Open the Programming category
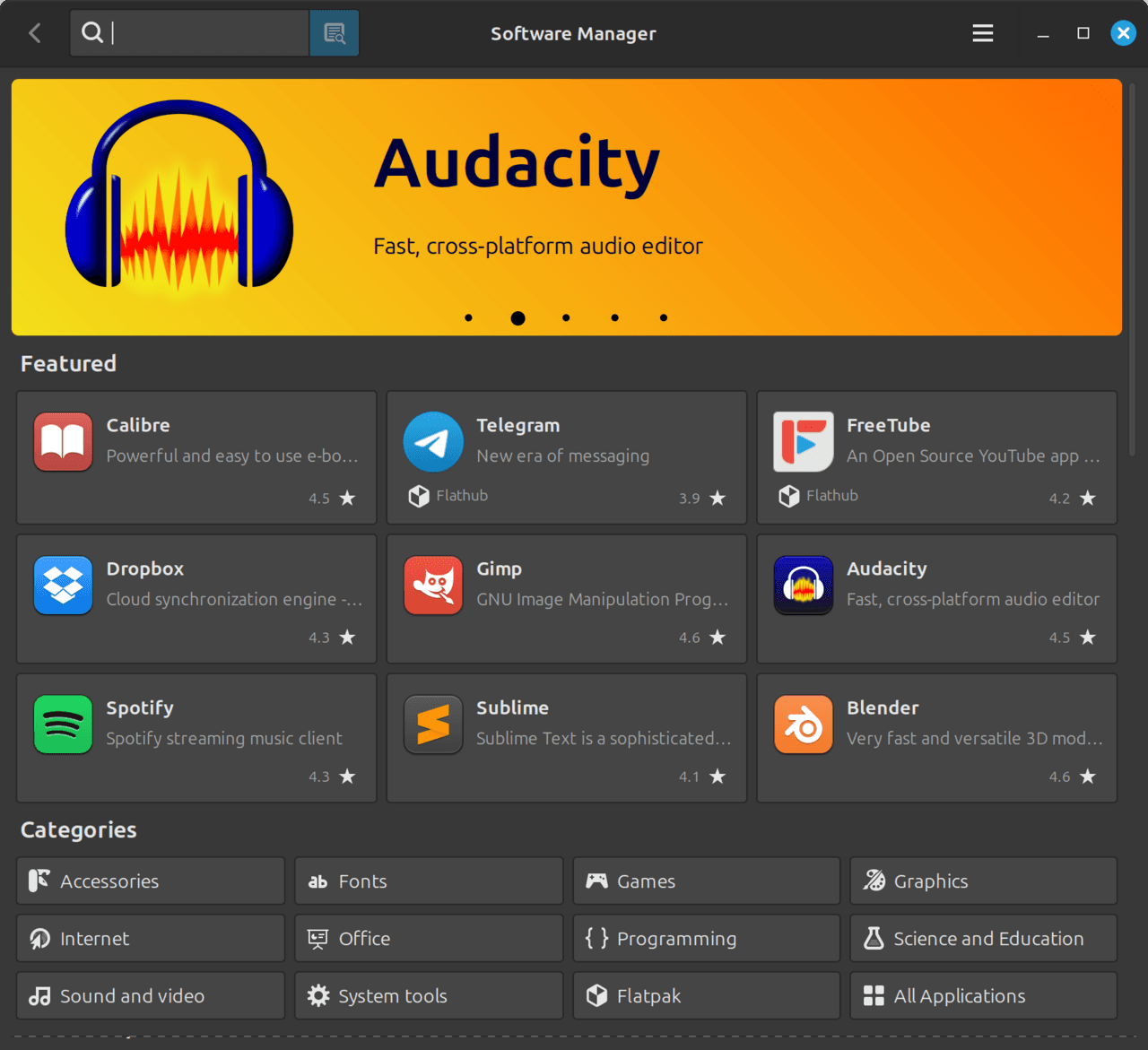1148x1050 pixels. point(707,938)
